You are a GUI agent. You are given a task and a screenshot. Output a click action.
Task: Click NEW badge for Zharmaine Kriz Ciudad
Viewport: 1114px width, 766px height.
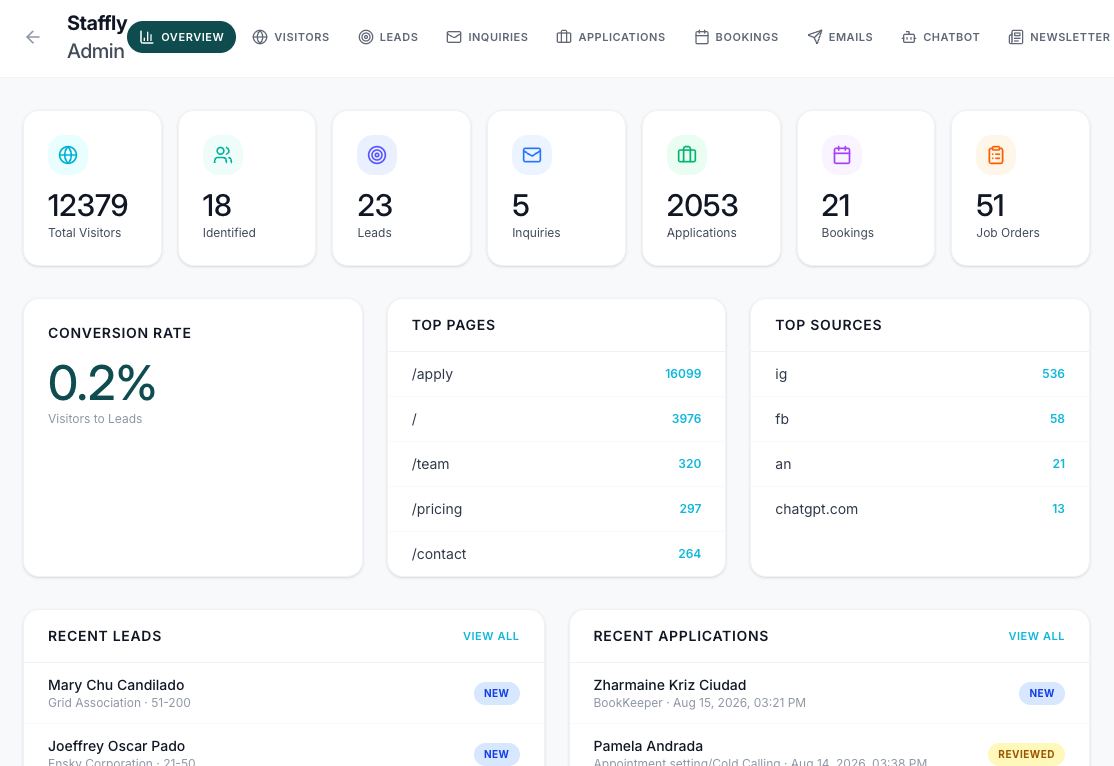point(1042,694)
